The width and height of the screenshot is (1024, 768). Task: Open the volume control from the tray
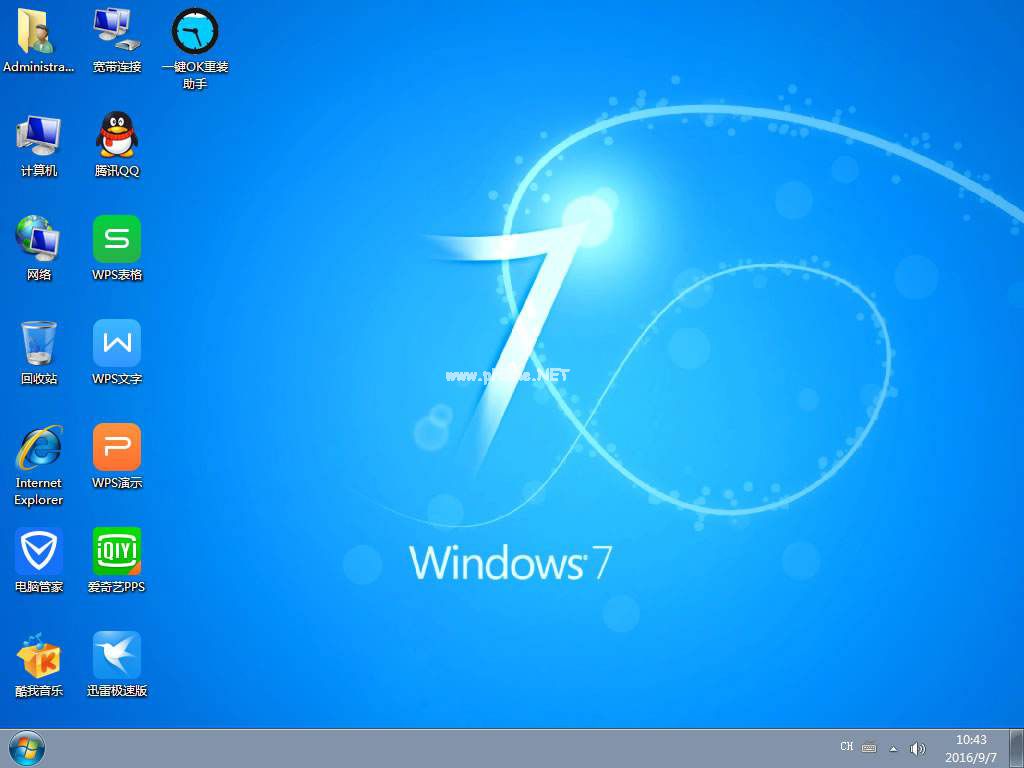918,748
